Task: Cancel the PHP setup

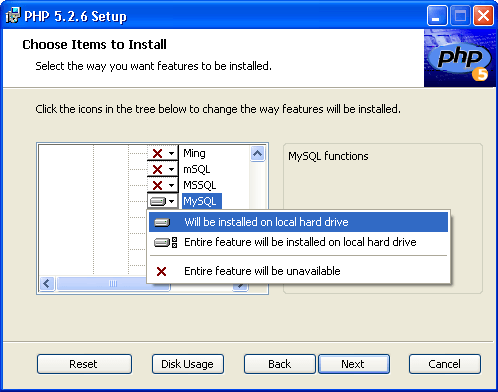Action: pyautogui.click(x=445, y=364)
